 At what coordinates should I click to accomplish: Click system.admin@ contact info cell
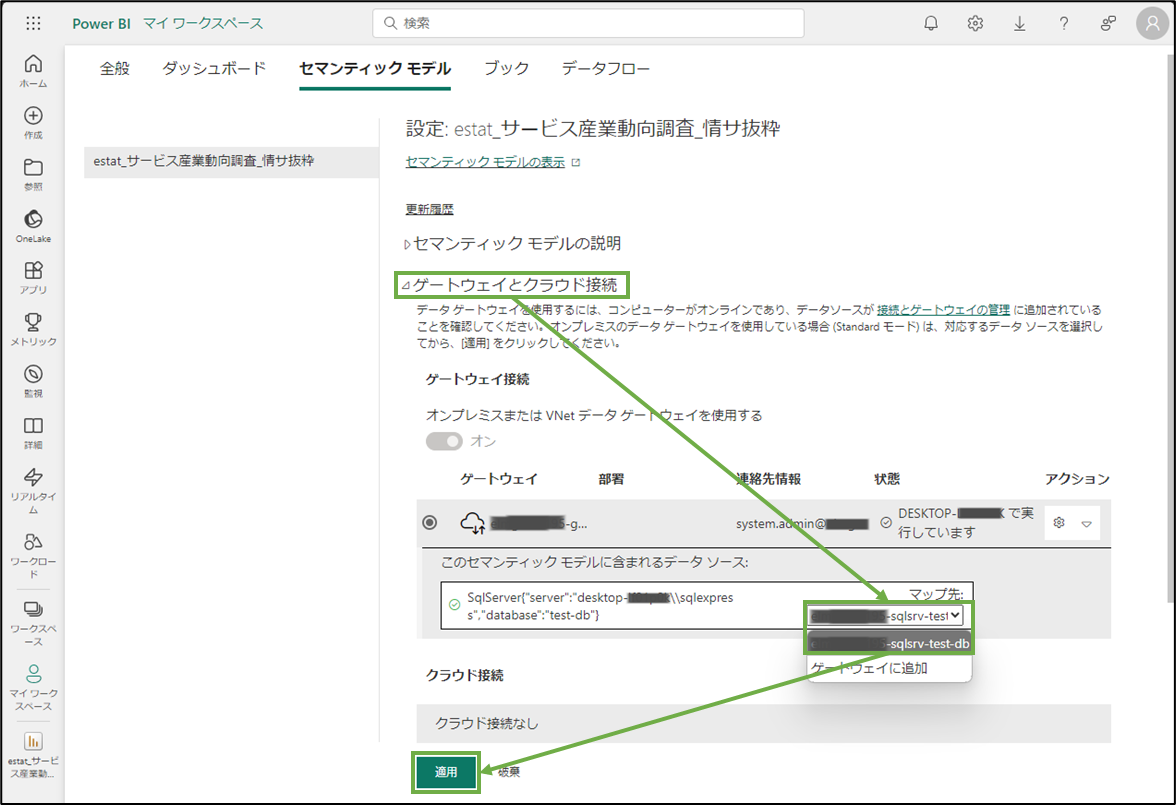pos(802,524)
